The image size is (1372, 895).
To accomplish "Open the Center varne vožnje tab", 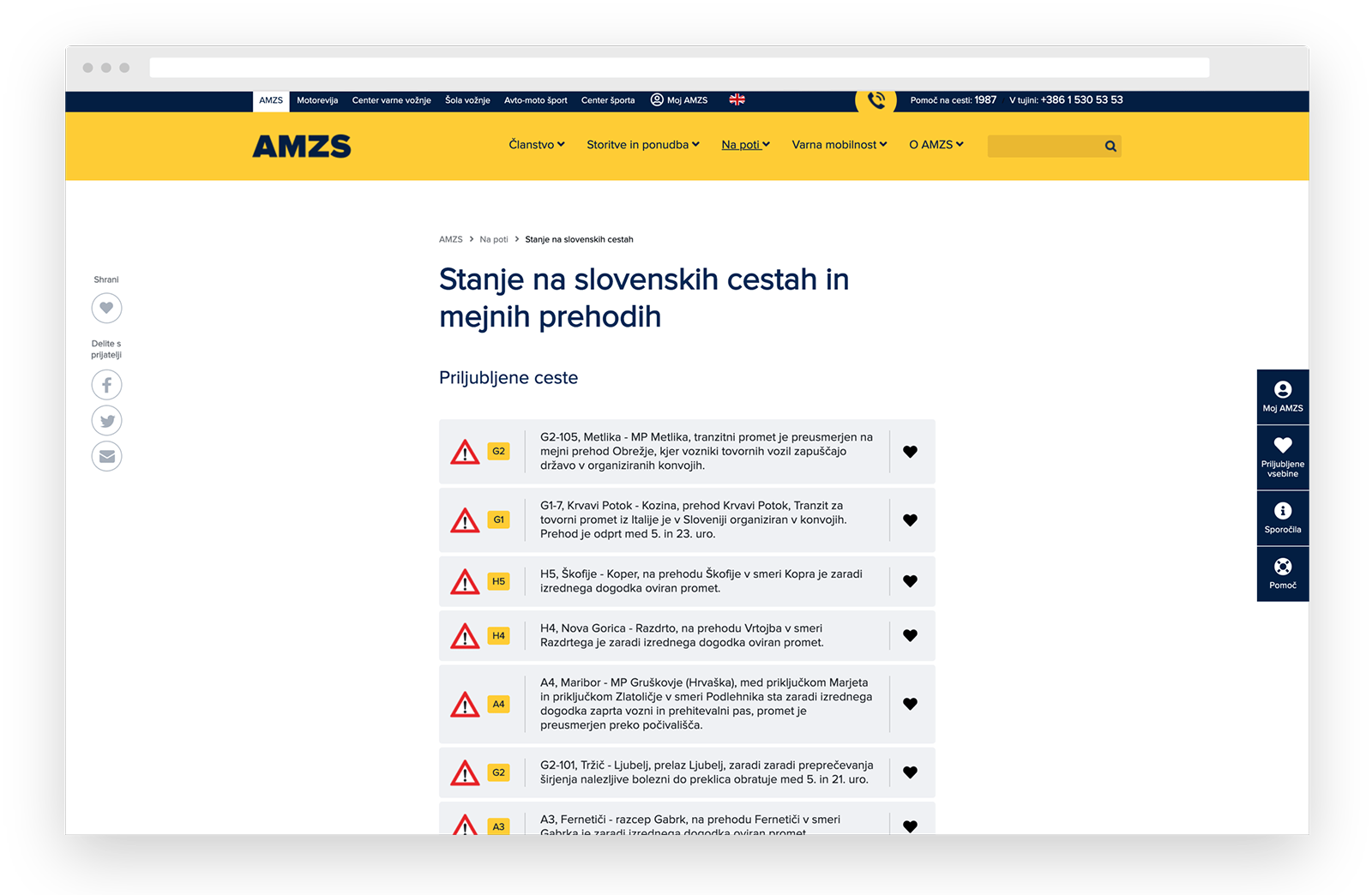I will coord(391,100).
